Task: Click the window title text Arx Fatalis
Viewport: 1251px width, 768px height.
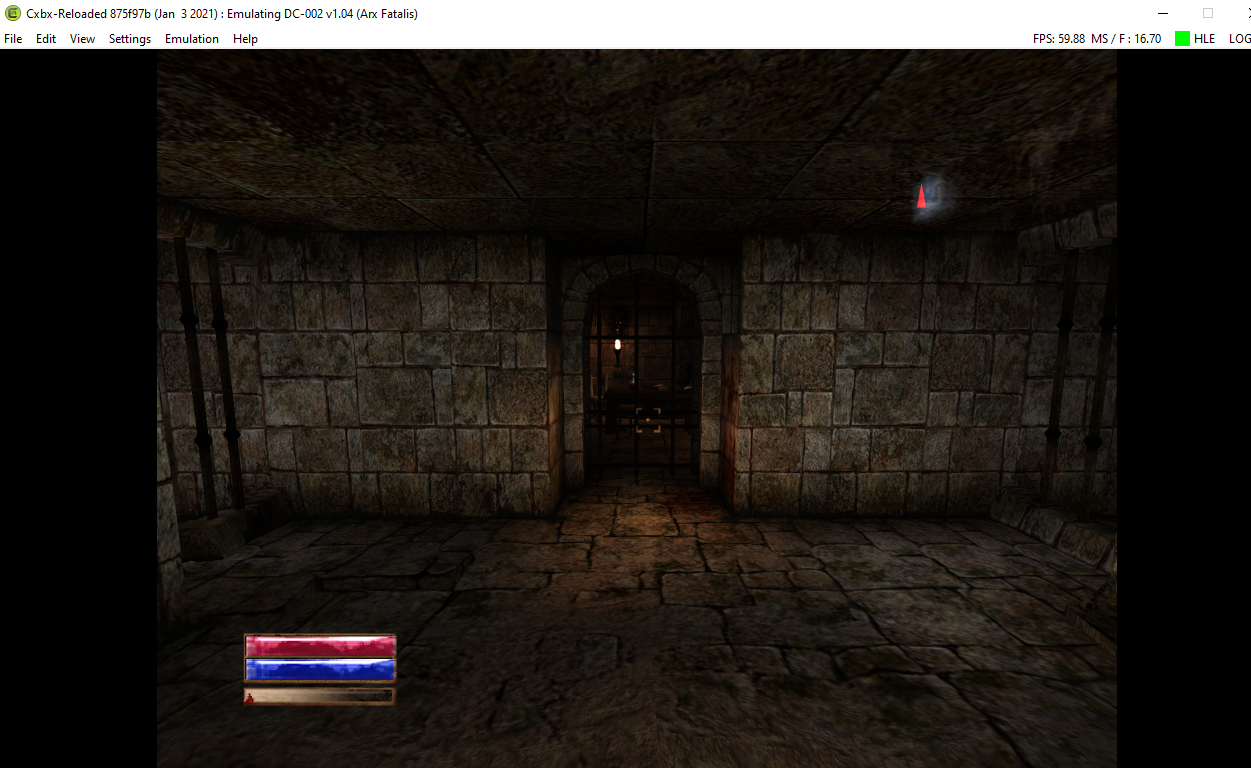Action: 387,14
